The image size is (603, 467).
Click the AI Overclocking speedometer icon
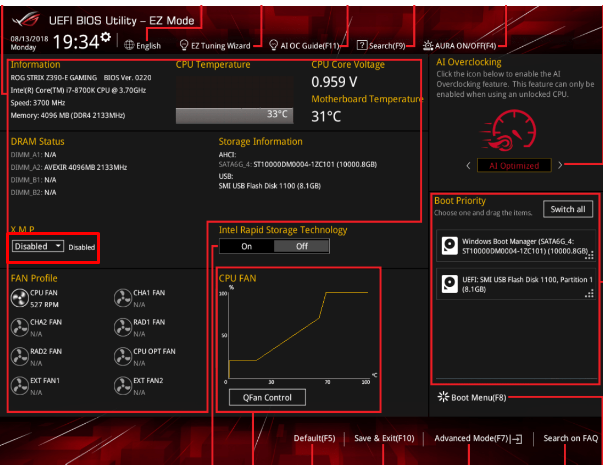point(508,131)
